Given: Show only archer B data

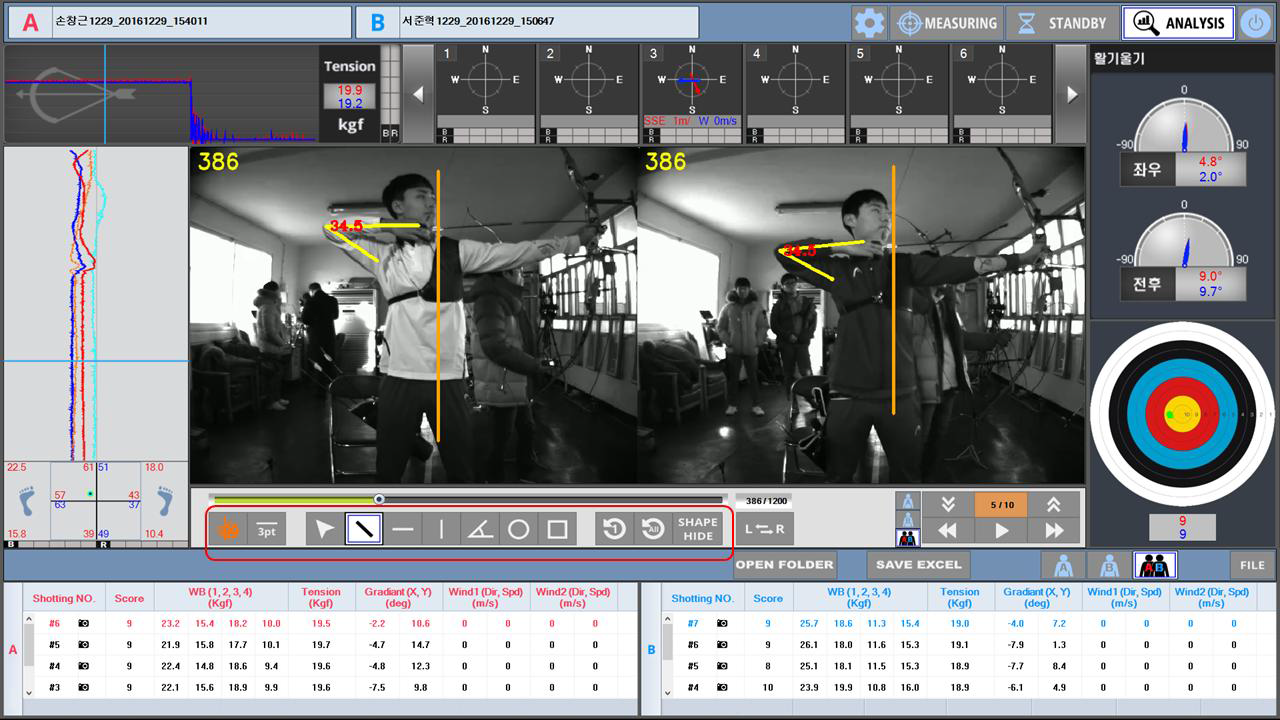Looking at the screenshot, I should click(x=1108, y=565).
